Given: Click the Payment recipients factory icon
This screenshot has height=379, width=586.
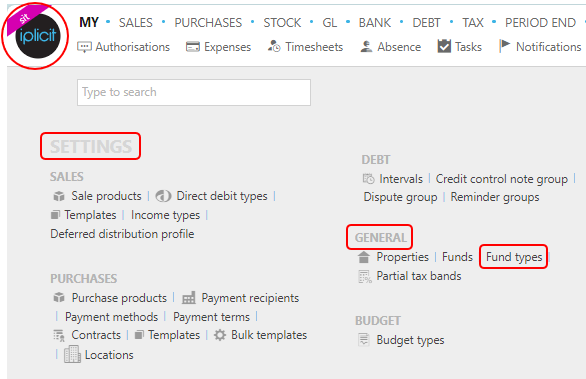Looking at the screenshot, I should coord(188,298).
